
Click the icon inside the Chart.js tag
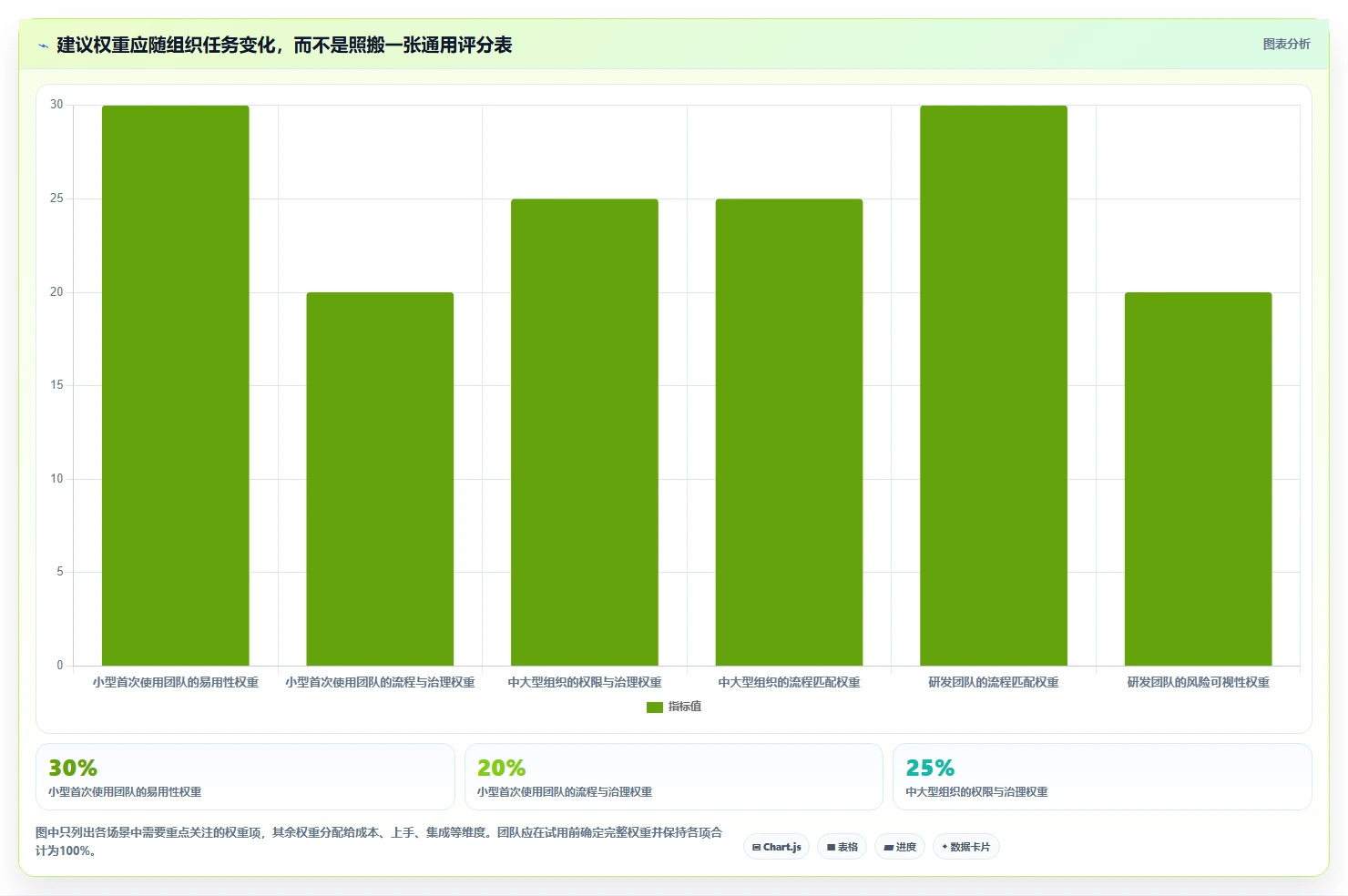(756, 848)
